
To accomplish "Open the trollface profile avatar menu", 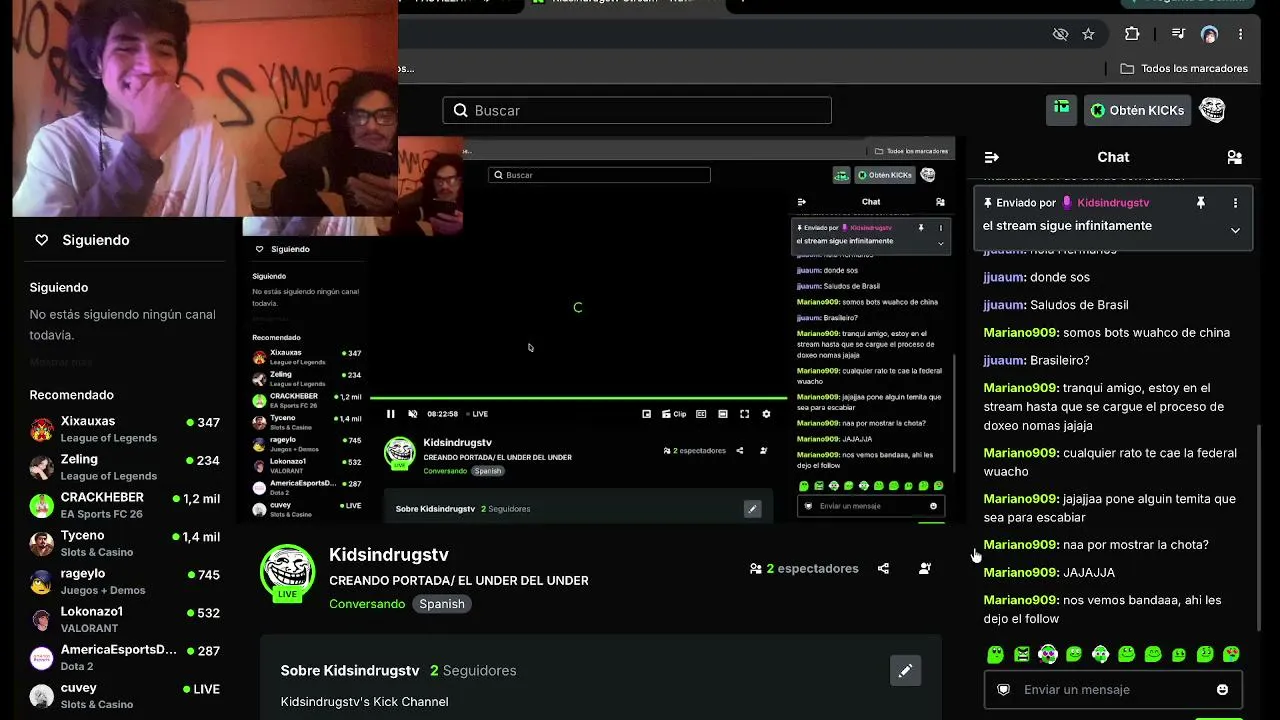I will point(1212,110).
